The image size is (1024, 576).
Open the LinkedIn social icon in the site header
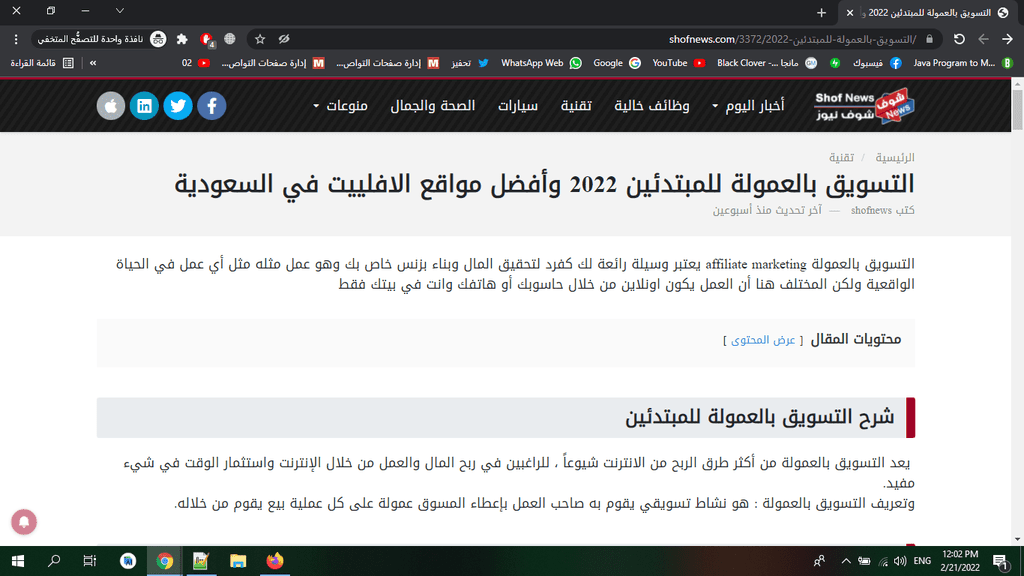coord(144,106)
